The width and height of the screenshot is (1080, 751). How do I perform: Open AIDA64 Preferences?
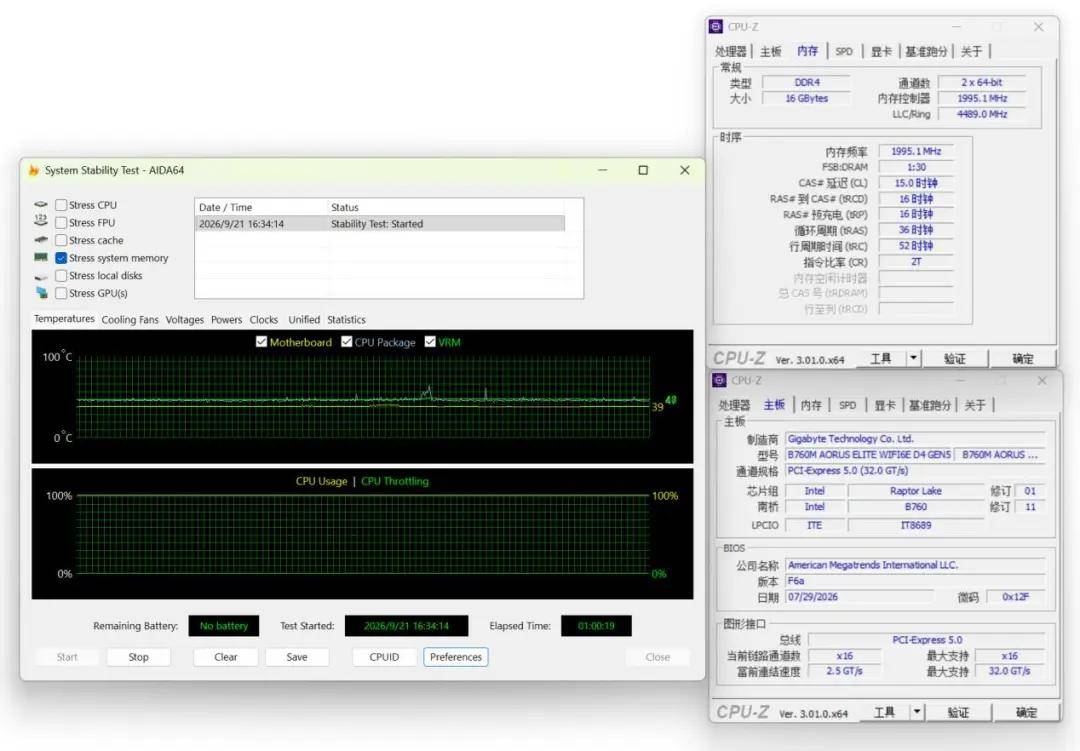click(456, 657)
